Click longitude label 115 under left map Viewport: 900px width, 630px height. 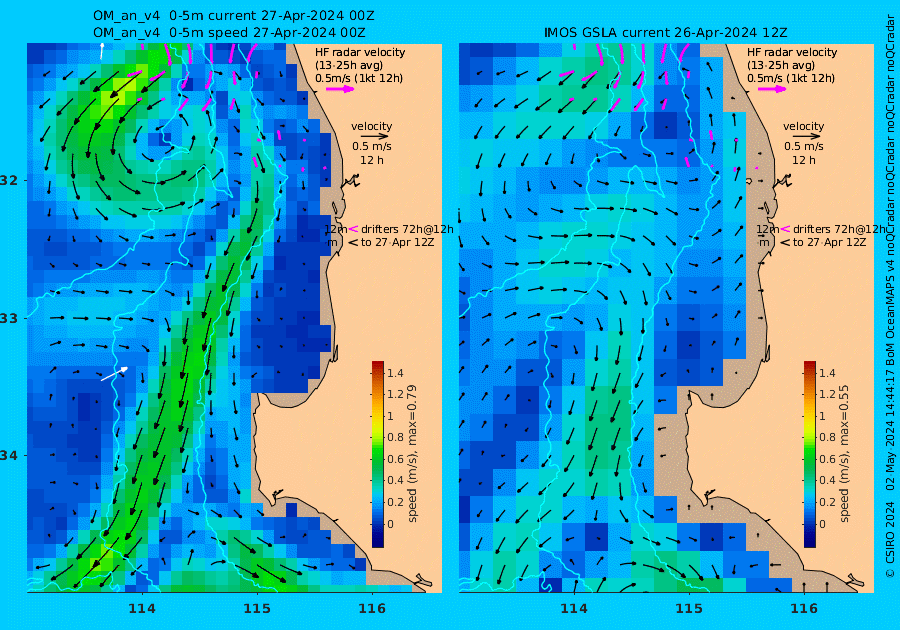[x=257, y=609]
